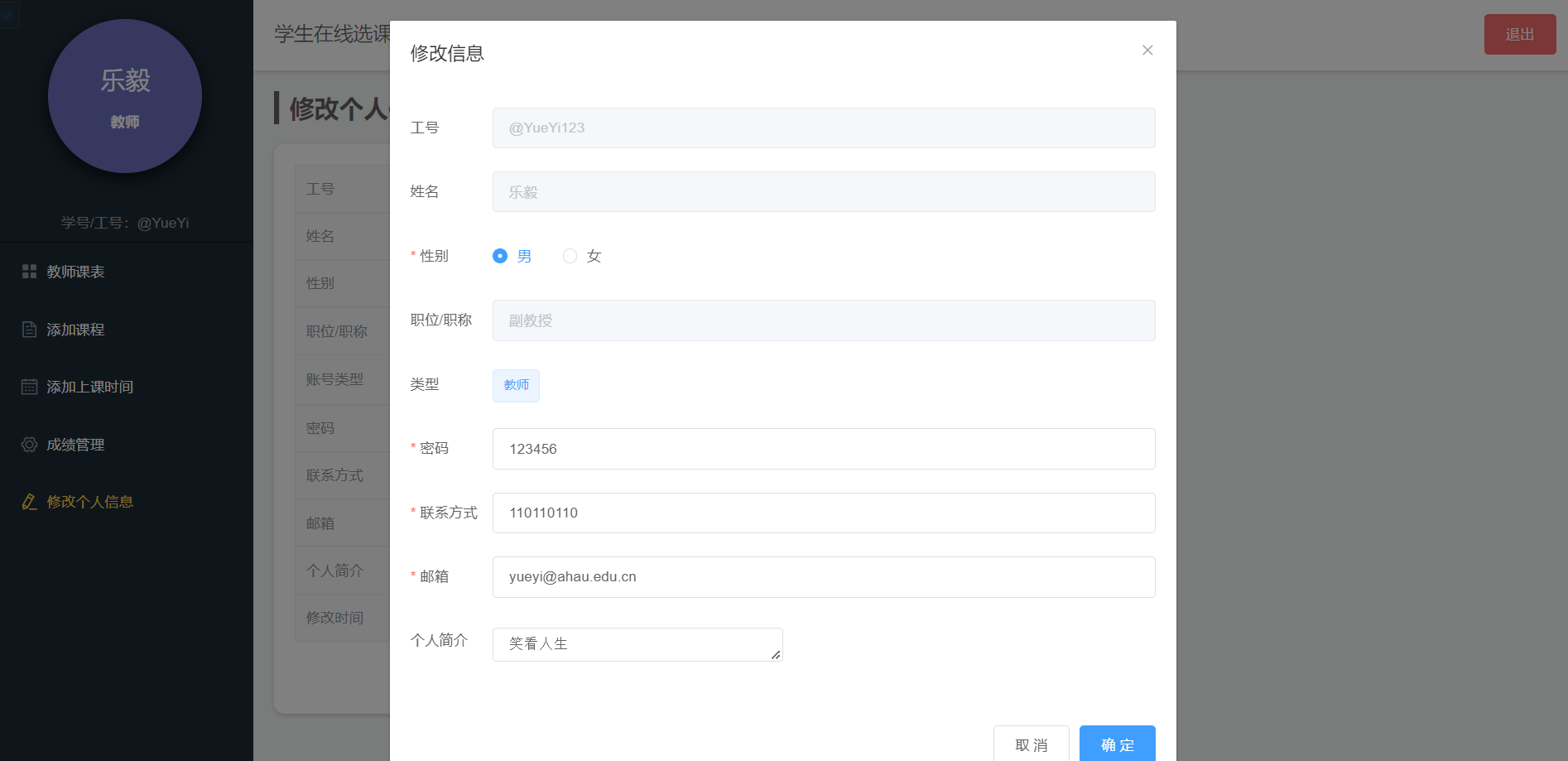1568x761 pixels.
Task: Select the 男 gender radio button
Action: tap(500, 256)
